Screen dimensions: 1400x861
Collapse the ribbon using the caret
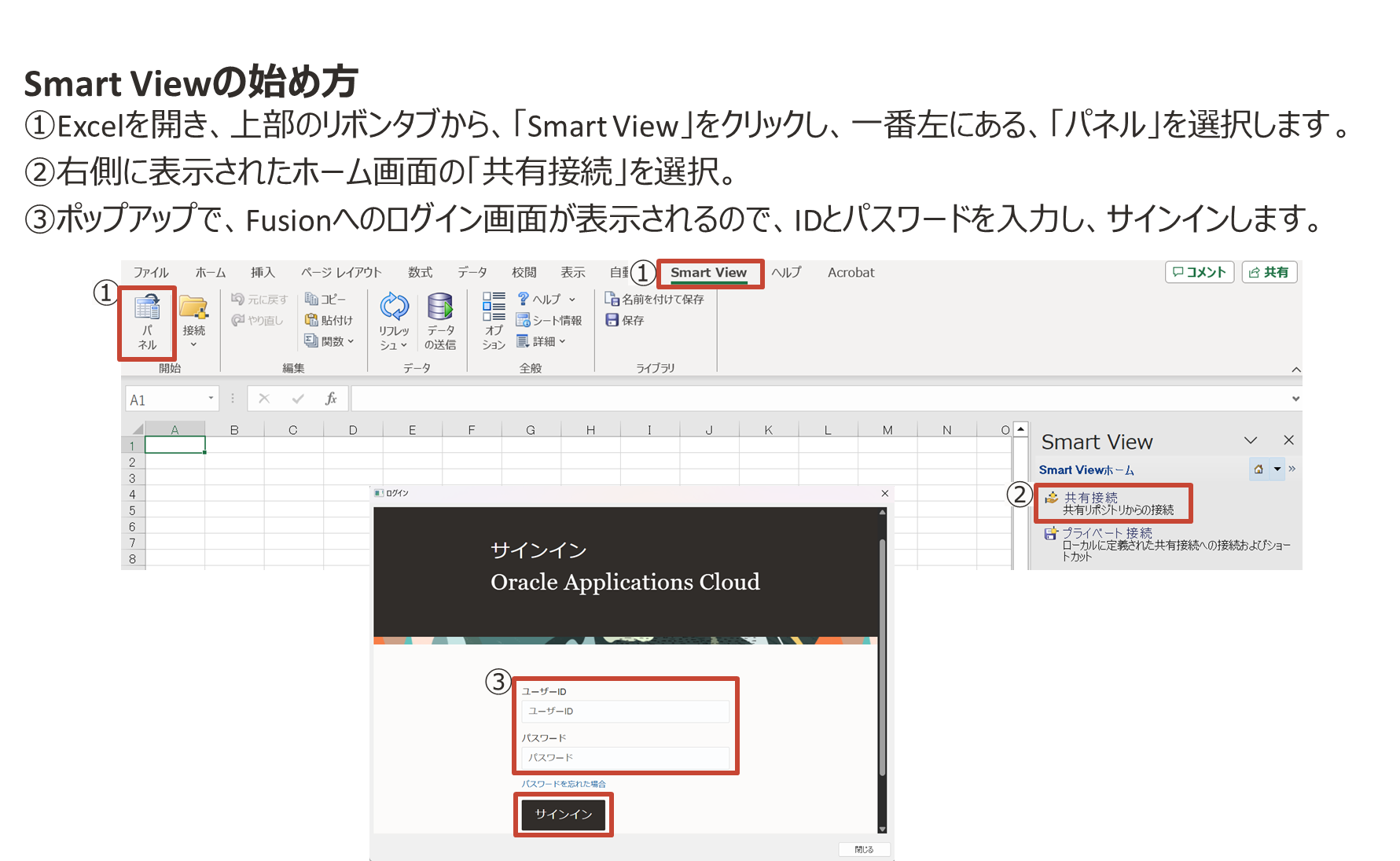1296,370
